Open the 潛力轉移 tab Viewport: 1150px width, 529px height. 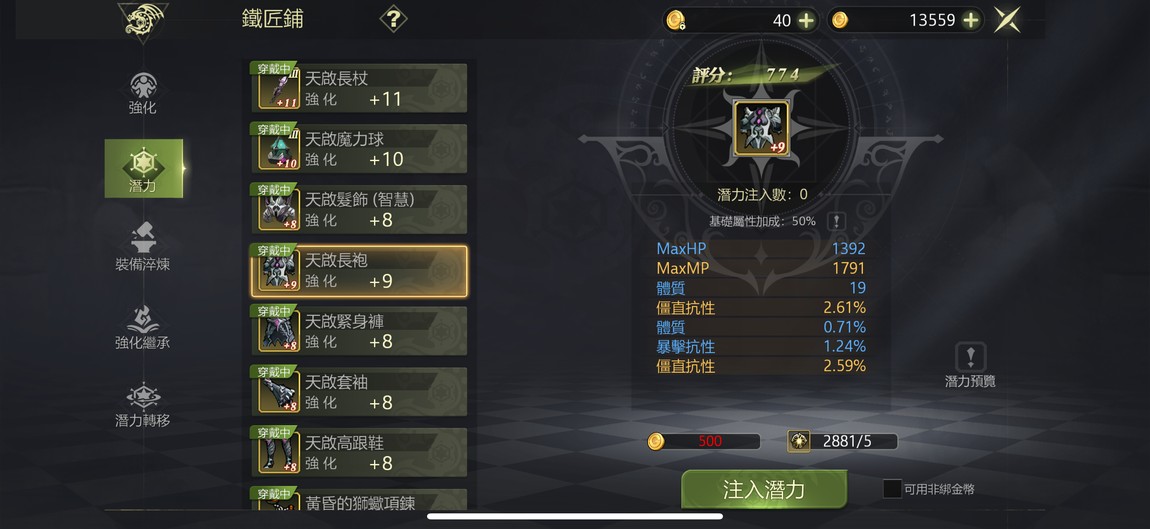(143, 406)
